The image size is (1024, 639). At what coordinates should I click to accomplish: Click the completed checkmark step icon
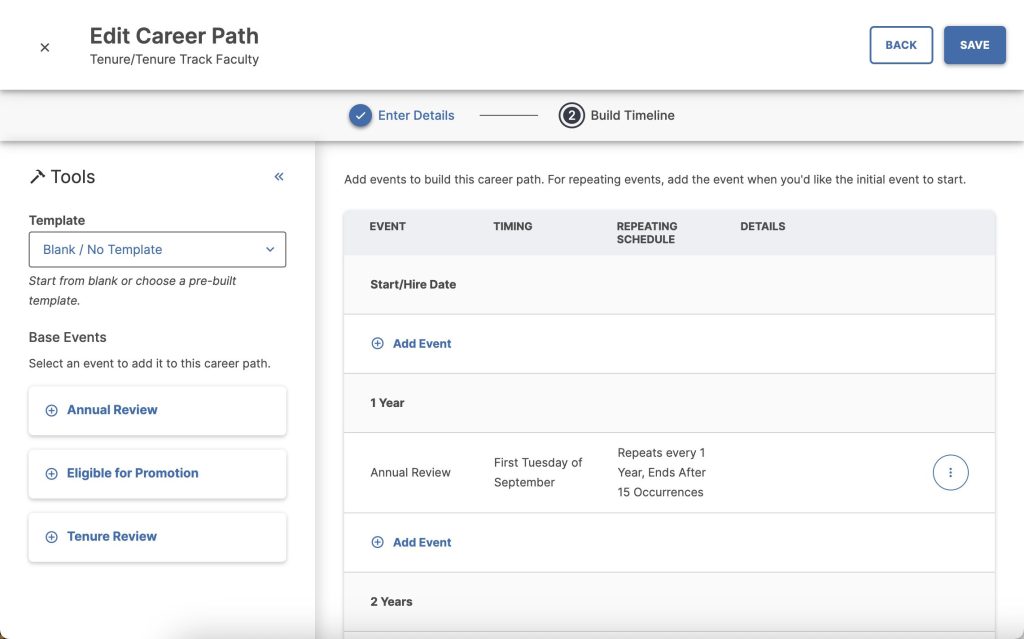pos(360,116)
